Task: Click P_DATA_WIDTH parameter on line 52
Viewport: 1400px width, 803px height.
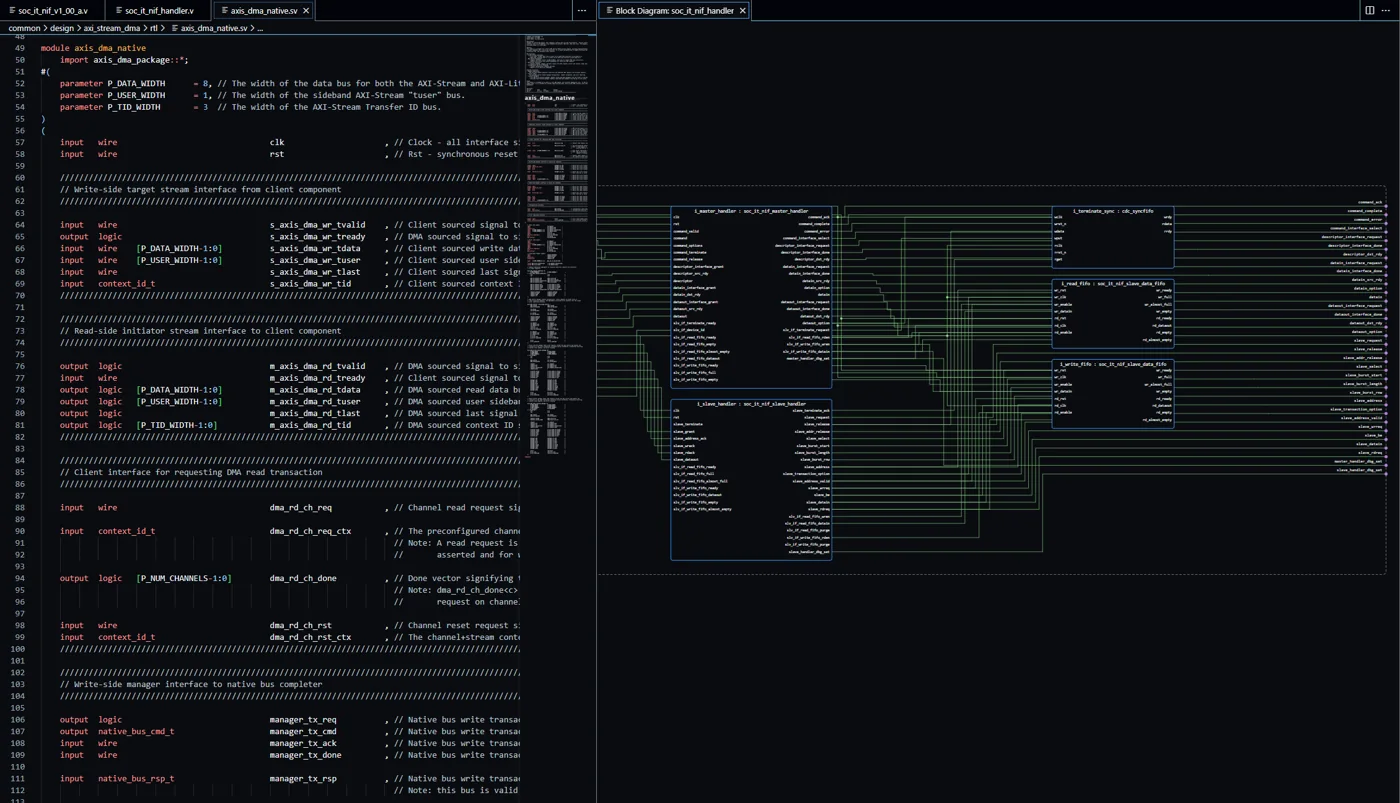Action: click(x=136, y=84)
